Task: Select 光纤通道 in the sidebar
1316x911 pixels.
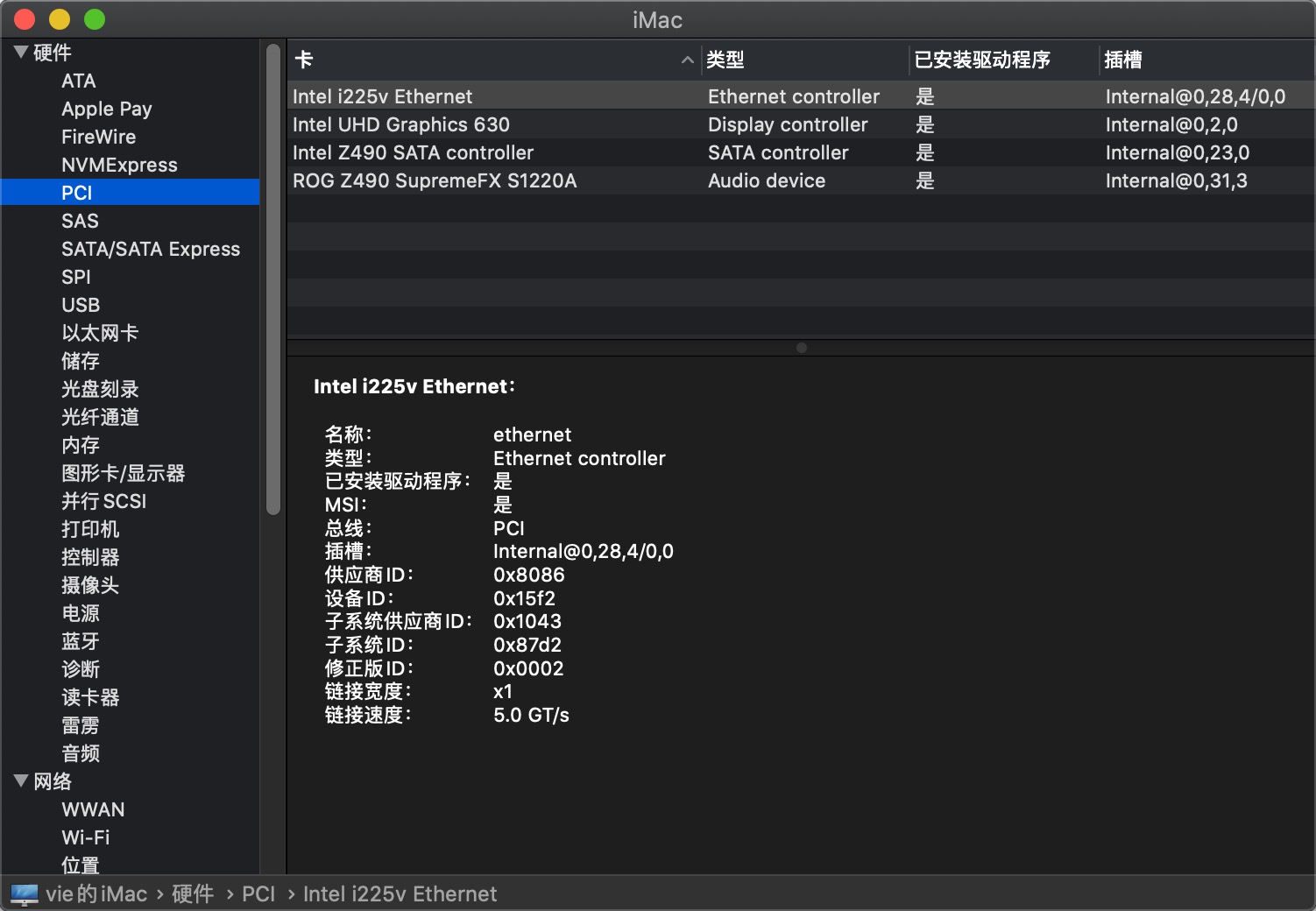Action: click(x=100, y=417)
